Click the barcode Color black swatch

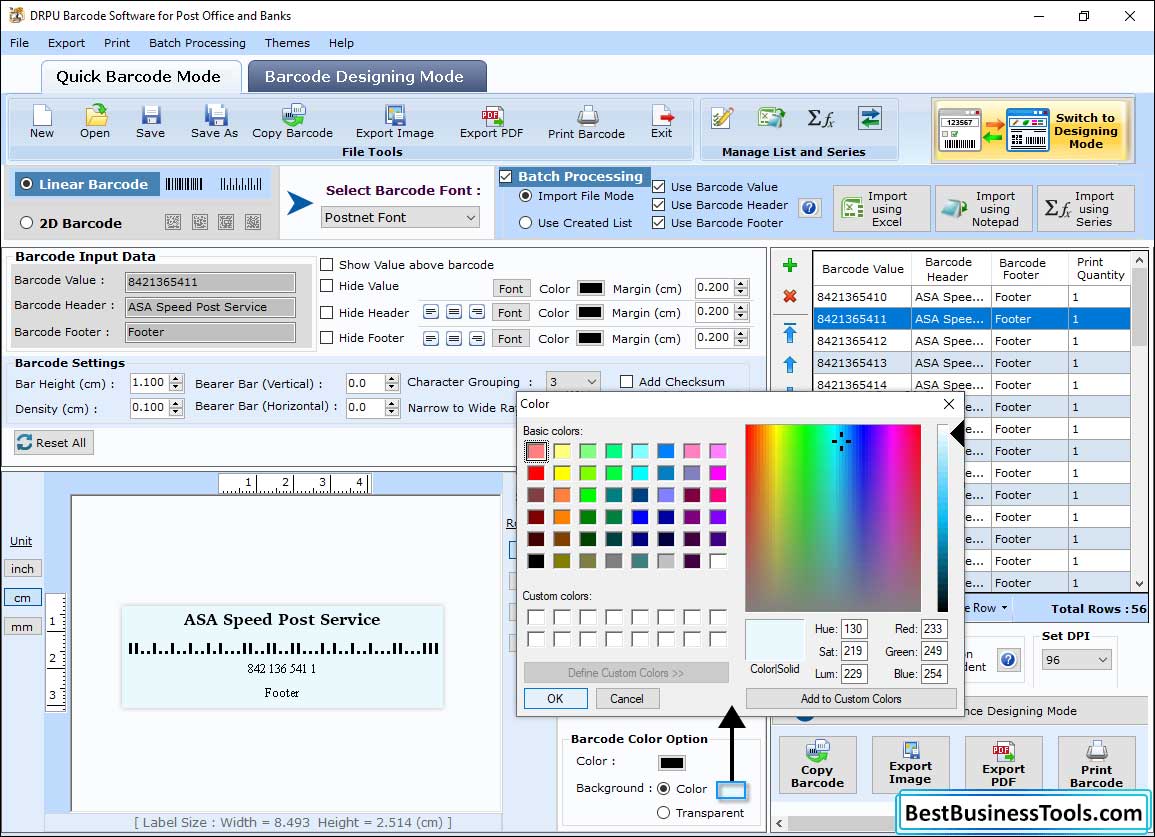coord(672,763)
